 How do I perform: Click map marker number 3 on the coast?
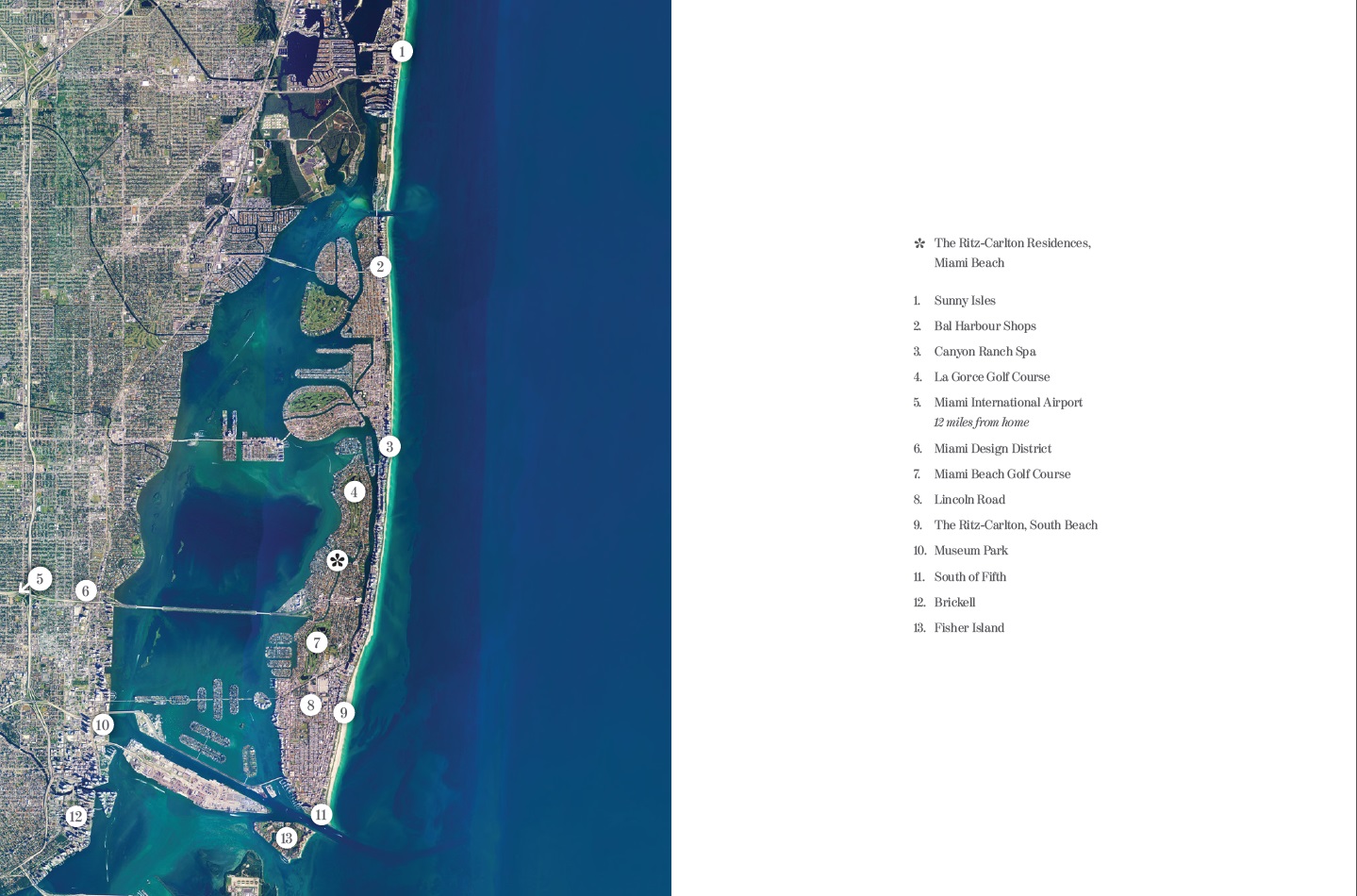tap(389, 447)
